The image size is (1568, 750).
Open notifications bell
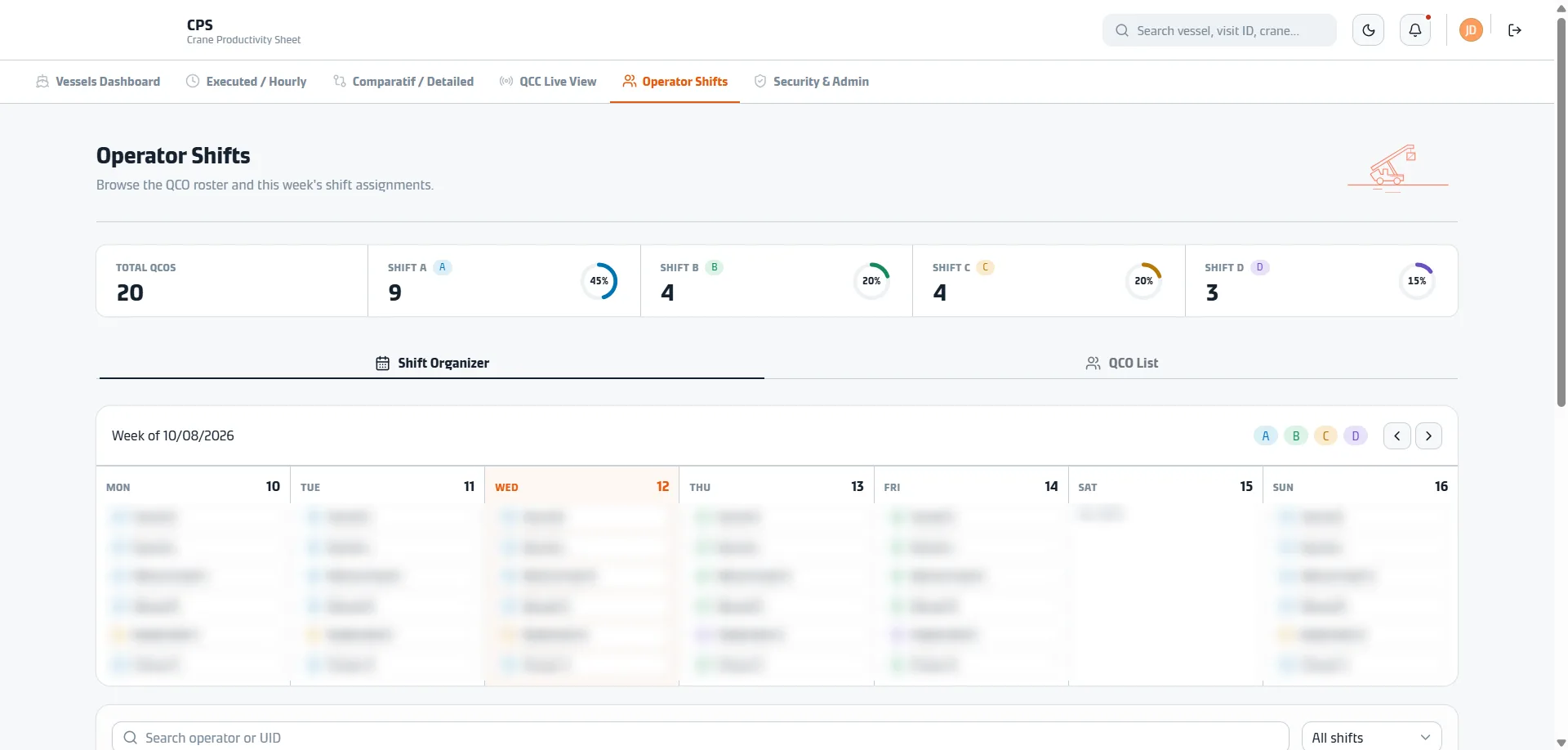click(x=1415, y=30)
